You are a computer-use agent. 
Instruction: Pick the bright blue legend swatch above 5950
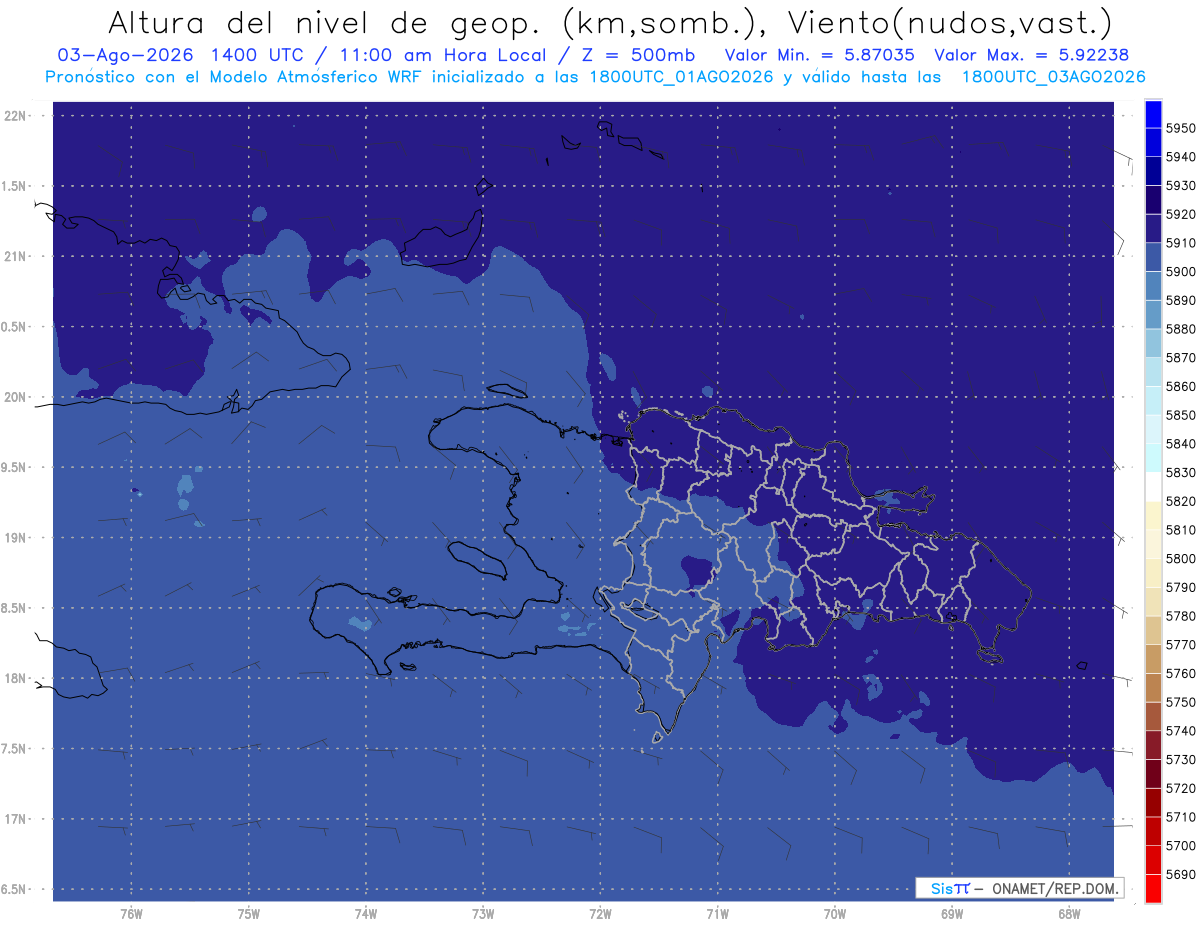point(1153,114)
